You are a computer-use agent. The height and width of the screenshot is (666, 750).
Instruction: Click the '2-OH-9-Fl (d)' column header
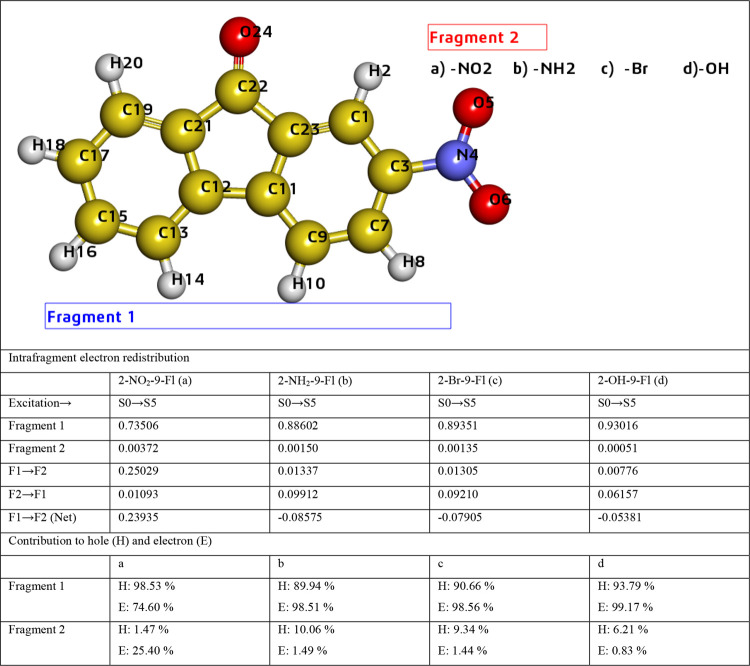[x=633, y=380]
